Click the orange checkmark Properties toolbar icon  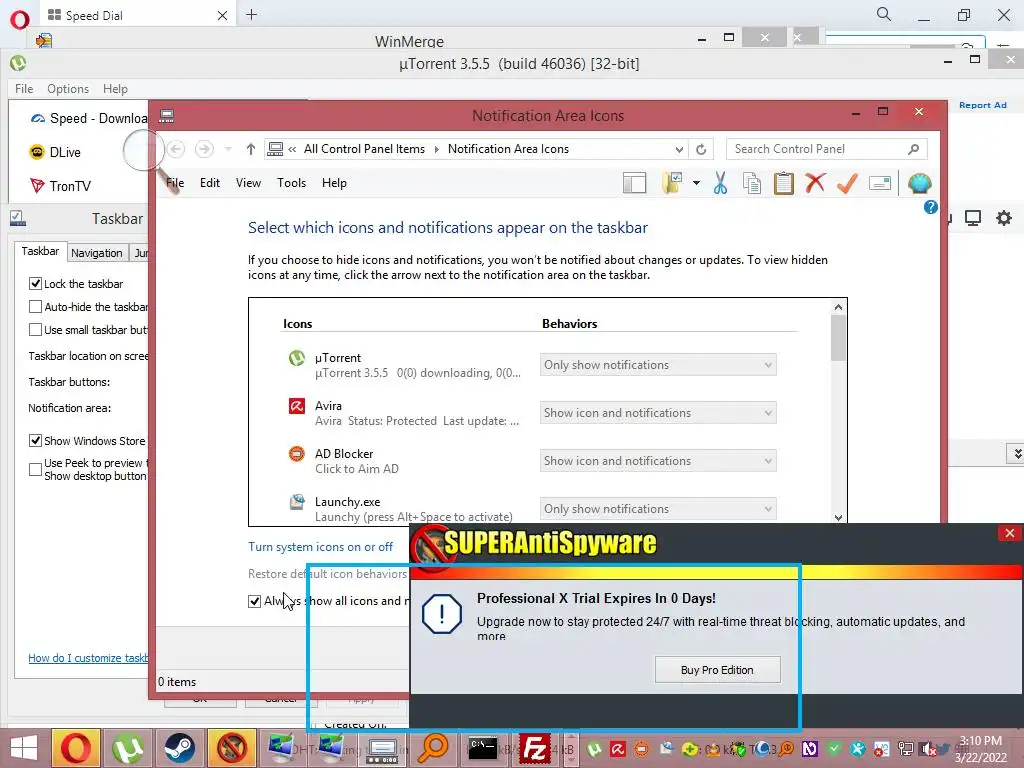coord(847,184)
